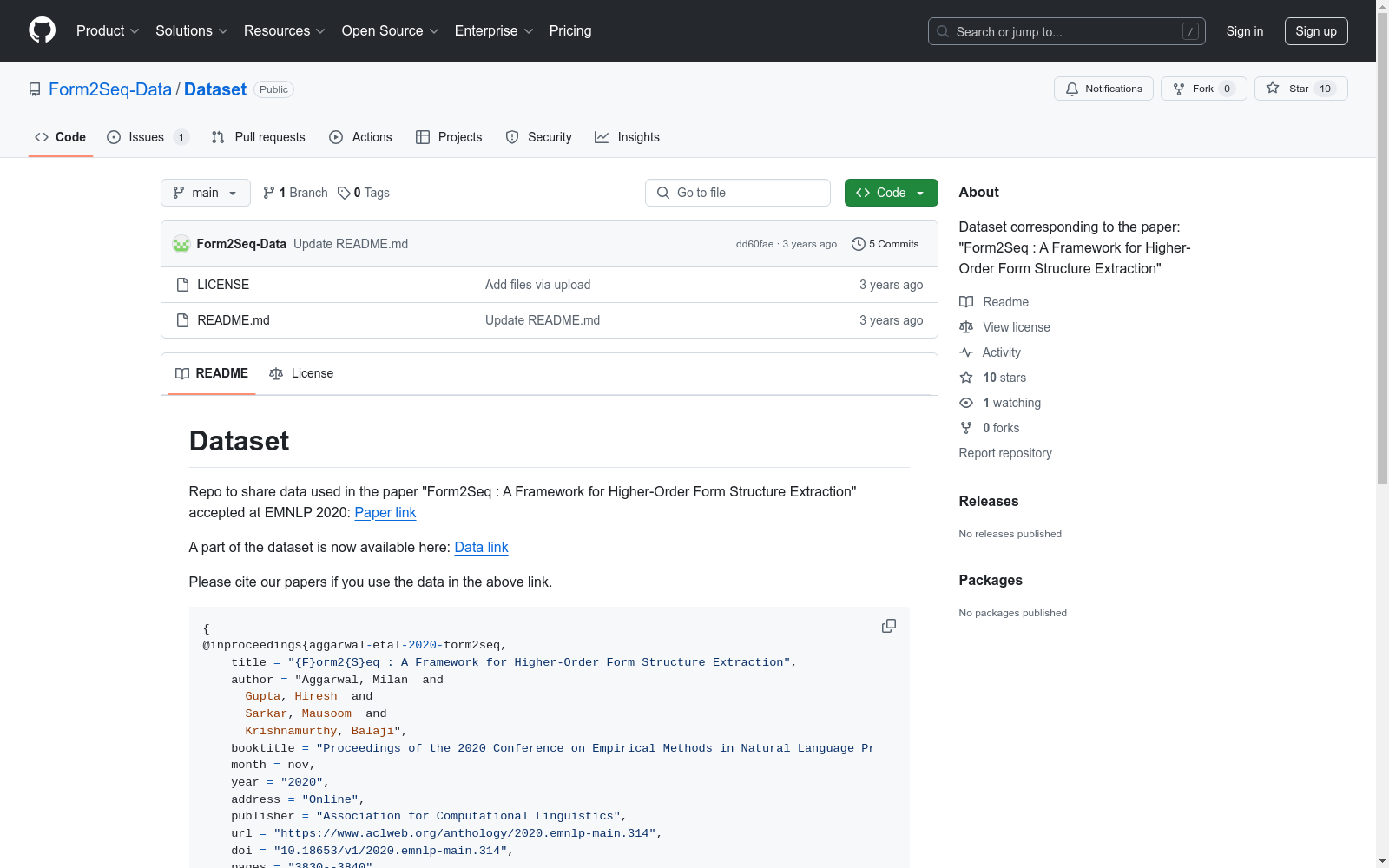Open the Packages heading link

(991, 580)
